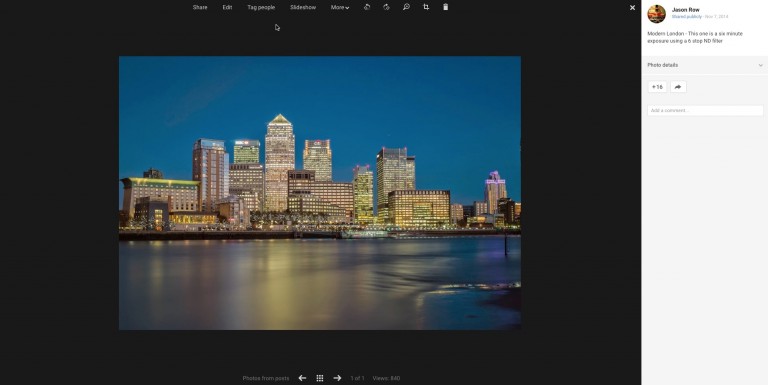Rotate the photo right
Viewport: 768px width, 385px height.
386,7
